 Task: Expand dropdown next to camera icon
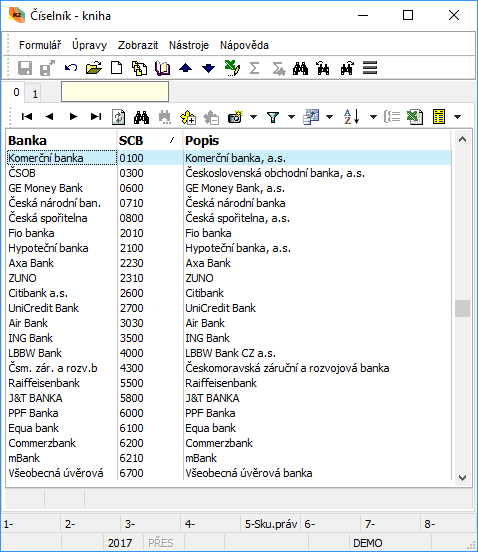253,117
